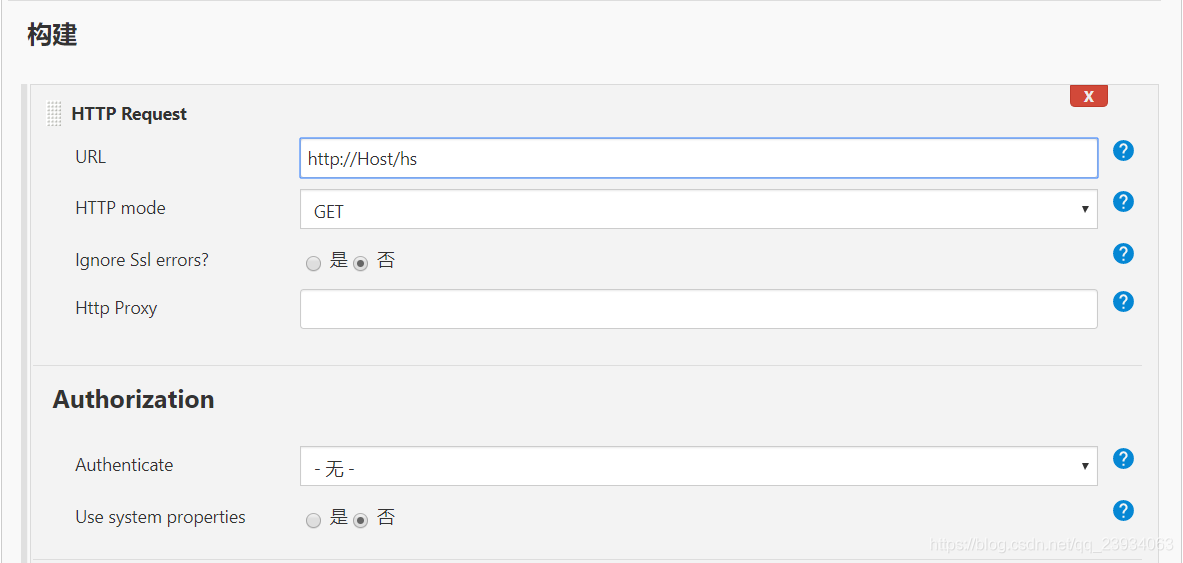Show help for HTTP mode
This screenshot has width=1183, height=563.
coord(1123,202)
